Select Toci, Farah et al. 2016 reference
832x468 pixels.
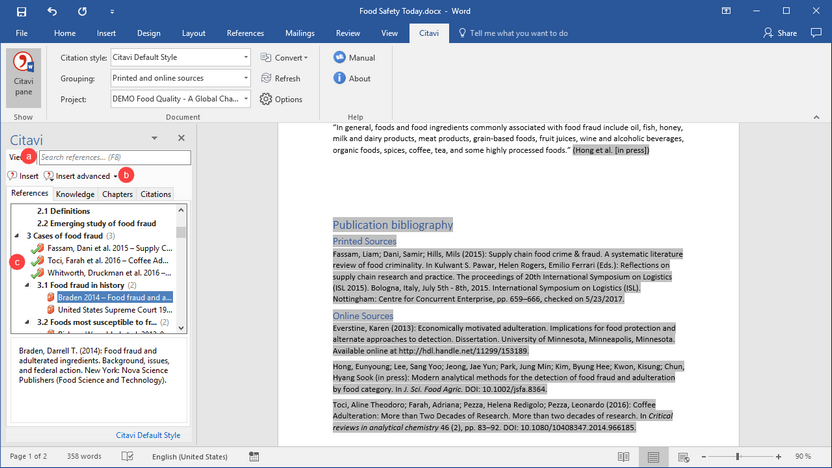108,261
